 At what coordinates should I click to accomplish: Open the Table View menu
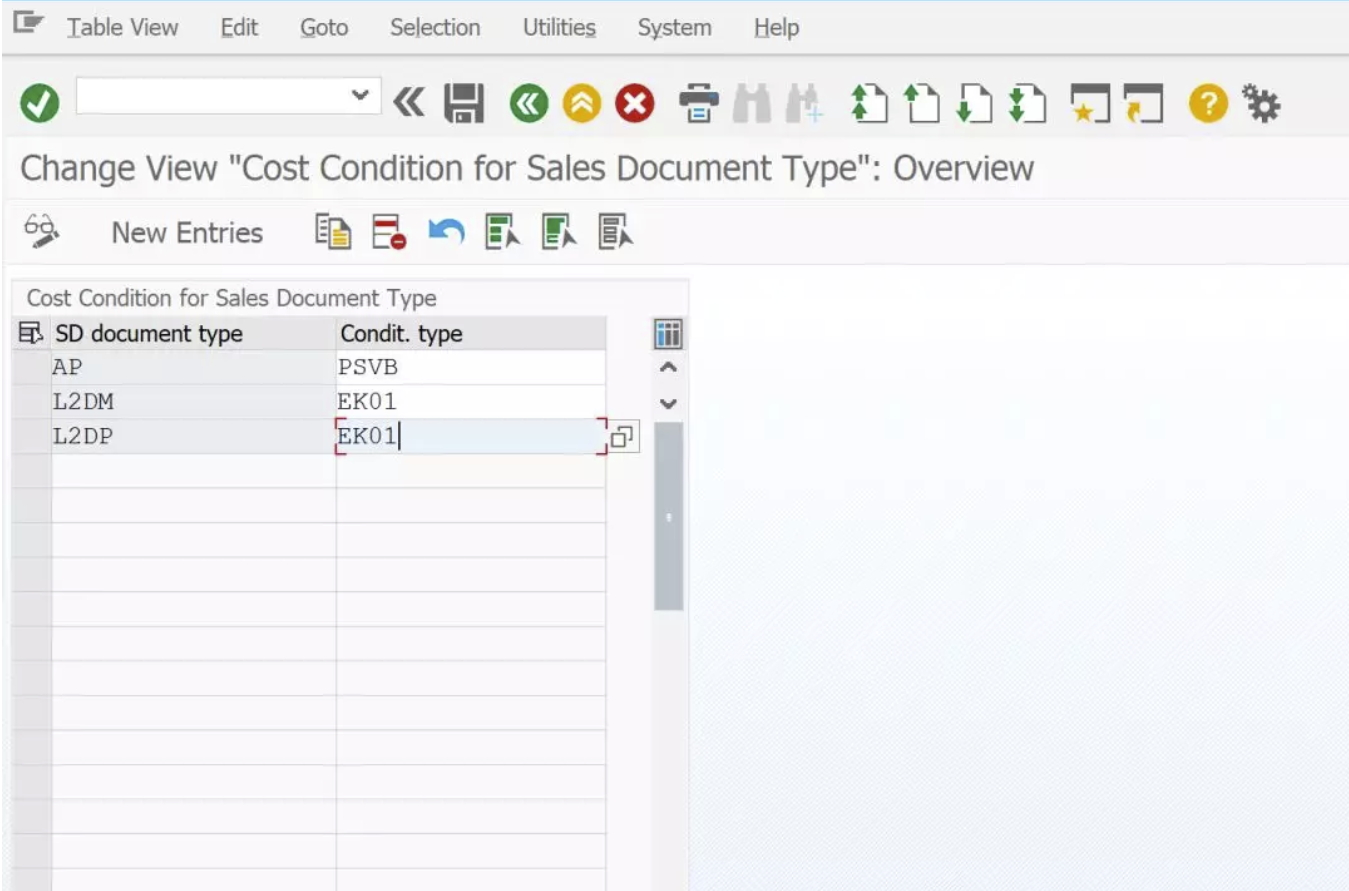(122, 27)
